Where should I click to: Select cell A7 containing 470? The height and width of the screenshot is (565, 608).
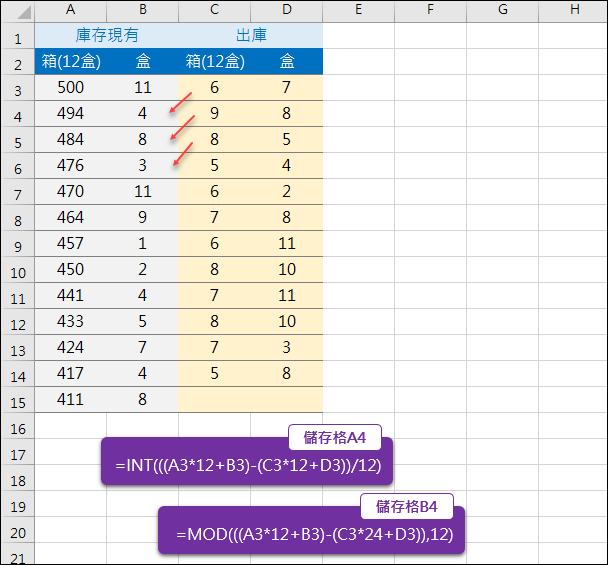(71, 191)
